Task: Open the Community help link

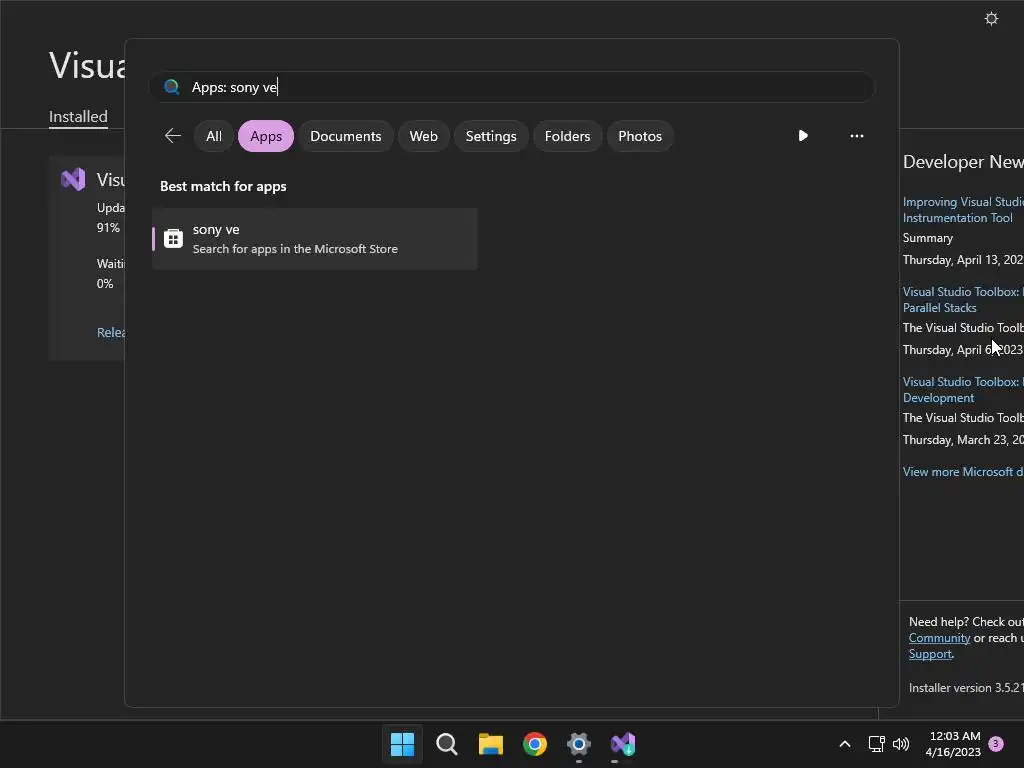Action: coord(939,638)
